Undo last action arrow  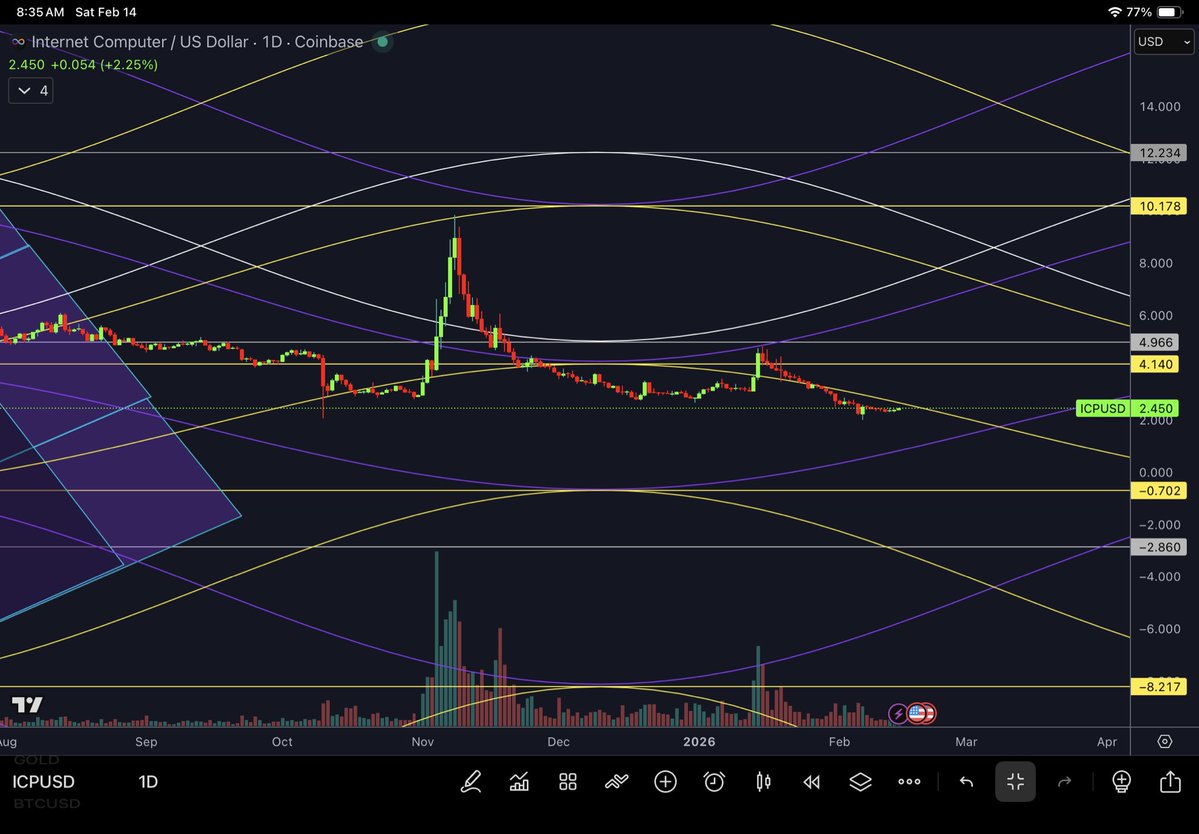pyautogui.click(x=967, y=781)
